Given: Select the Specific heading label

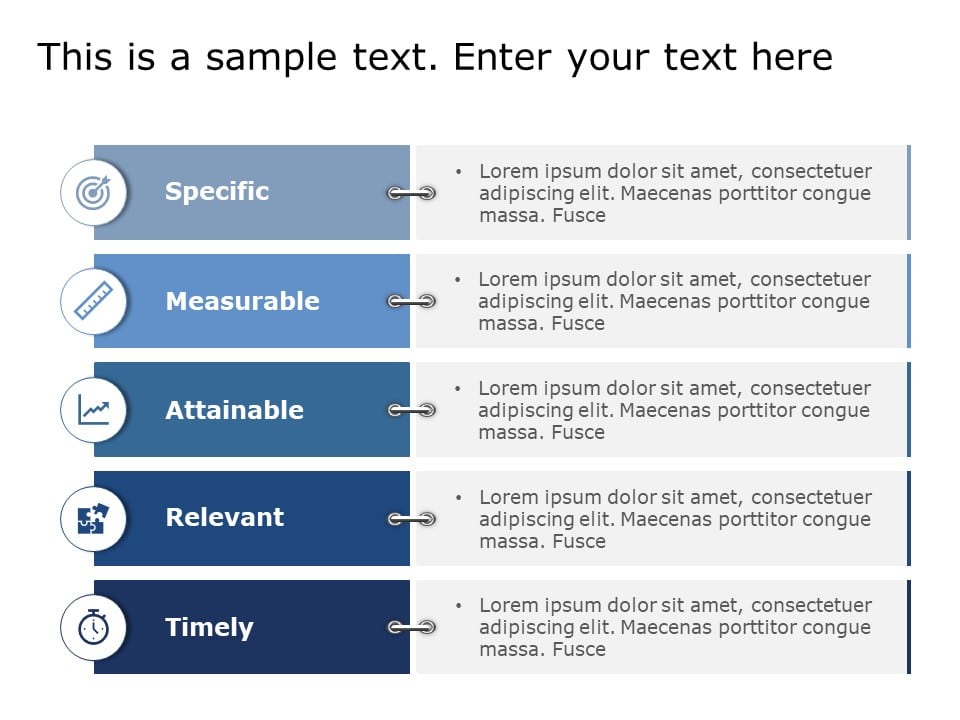Looking at the screenshot, I should click(217, 192).
